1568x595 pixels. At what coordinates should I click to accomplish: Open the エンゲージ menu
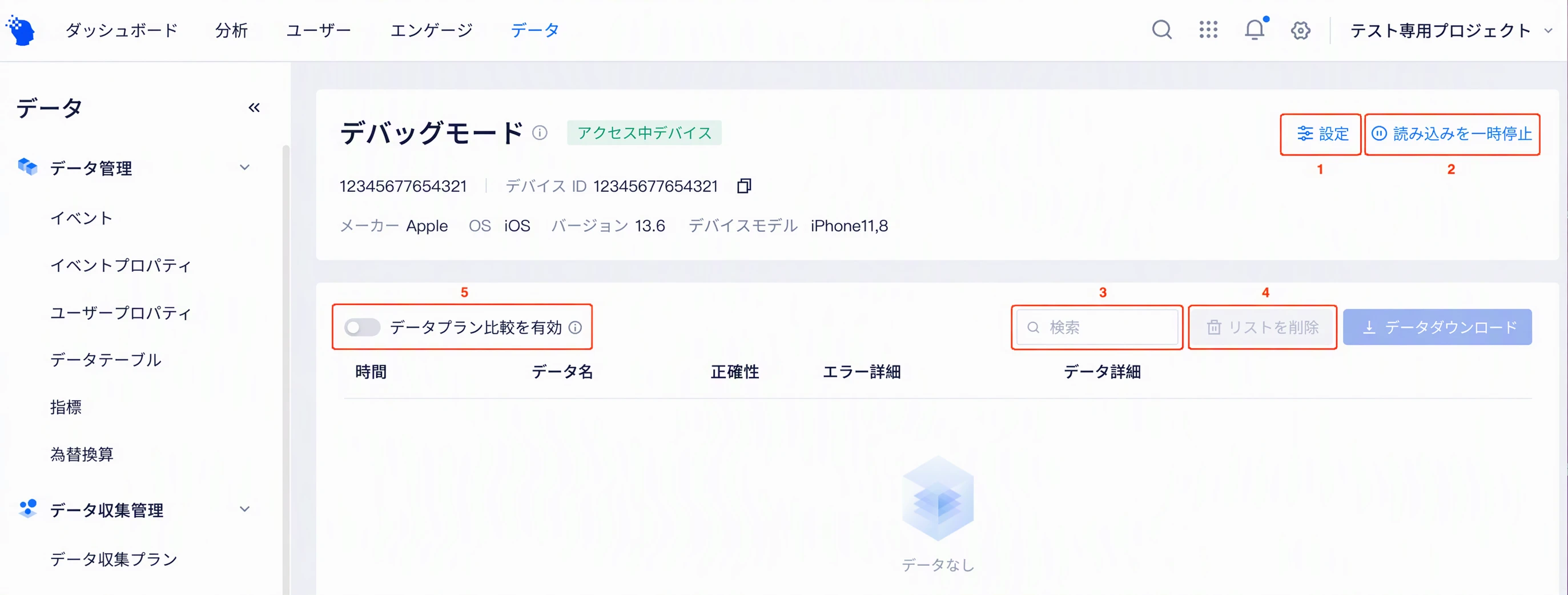pos(431,30)
